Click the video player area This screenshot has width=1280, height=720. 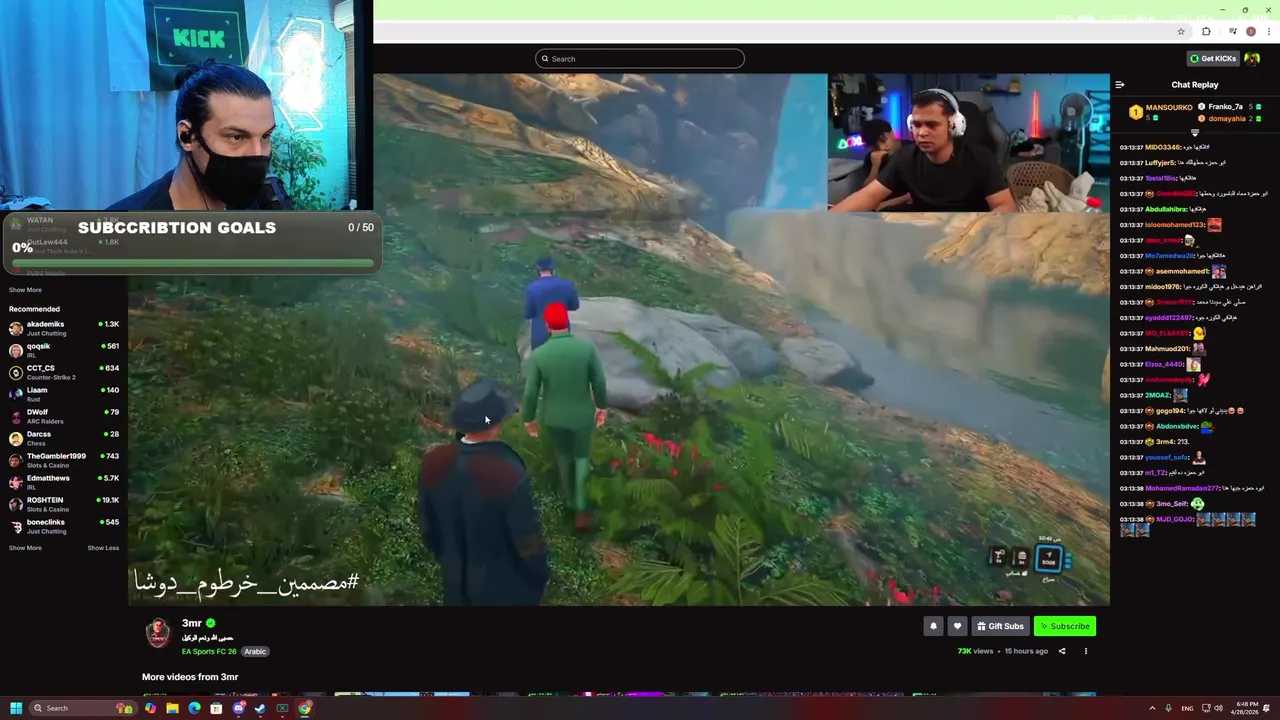[619, 340]
